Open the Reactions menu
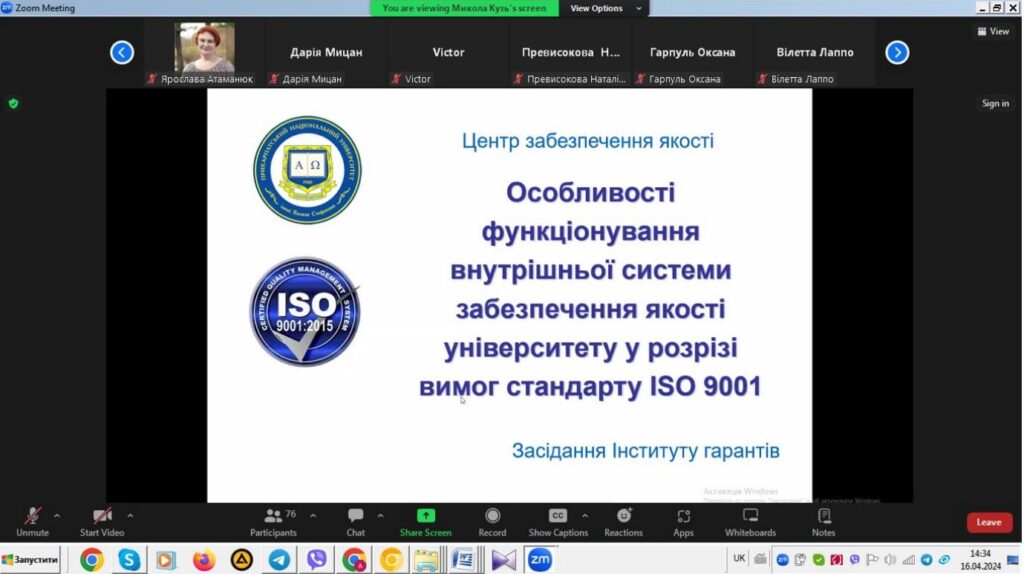Viewport: 1024px width, 574px height. (x=623, y=520)
